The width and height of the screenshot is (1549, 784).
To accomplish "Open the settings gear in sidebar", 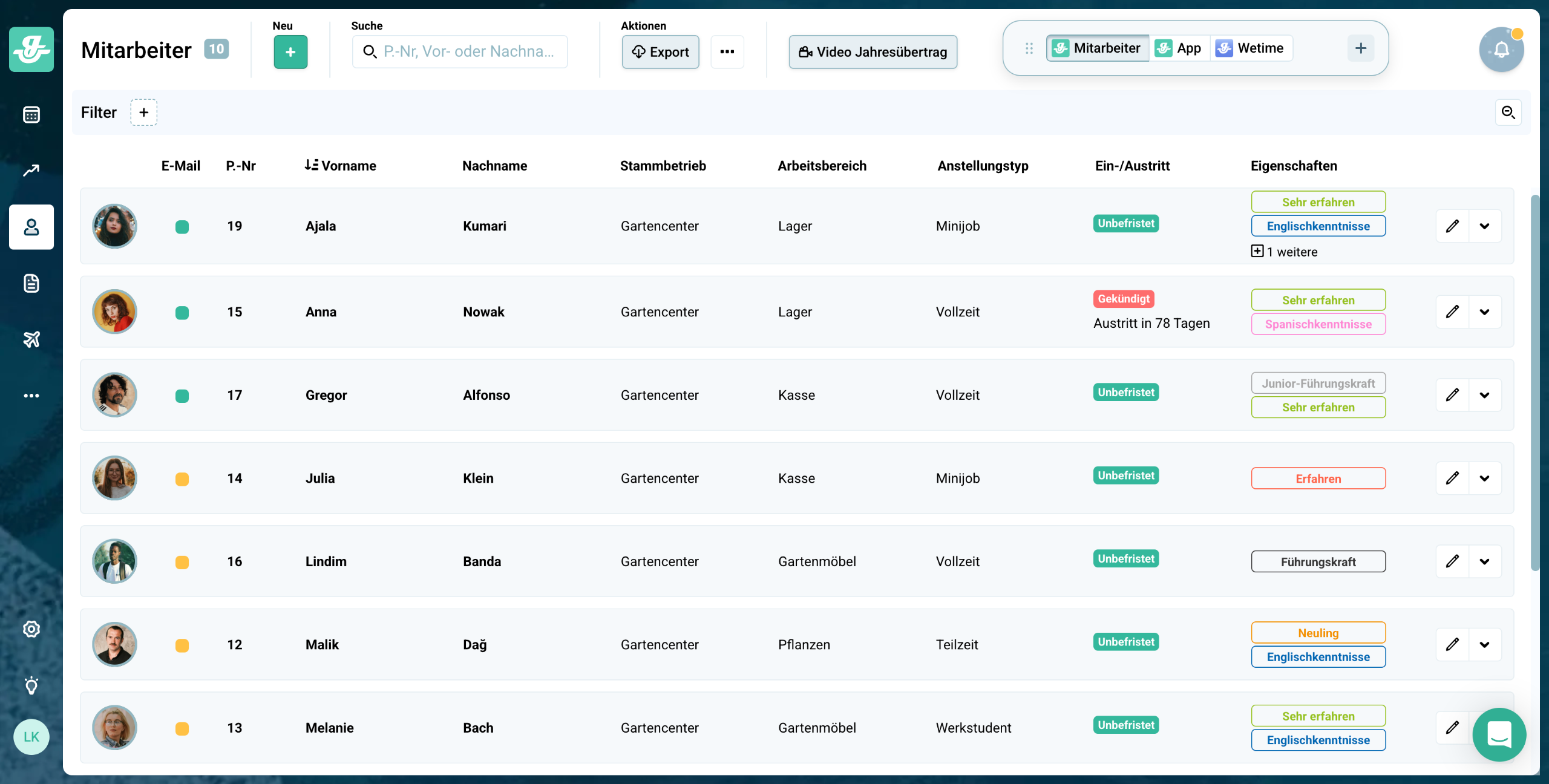I will point(31,629).
